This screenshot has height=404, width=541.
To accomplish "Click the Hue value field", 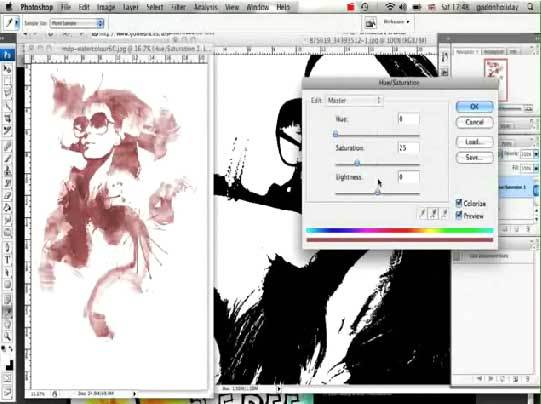I will [x=409, y=119].
